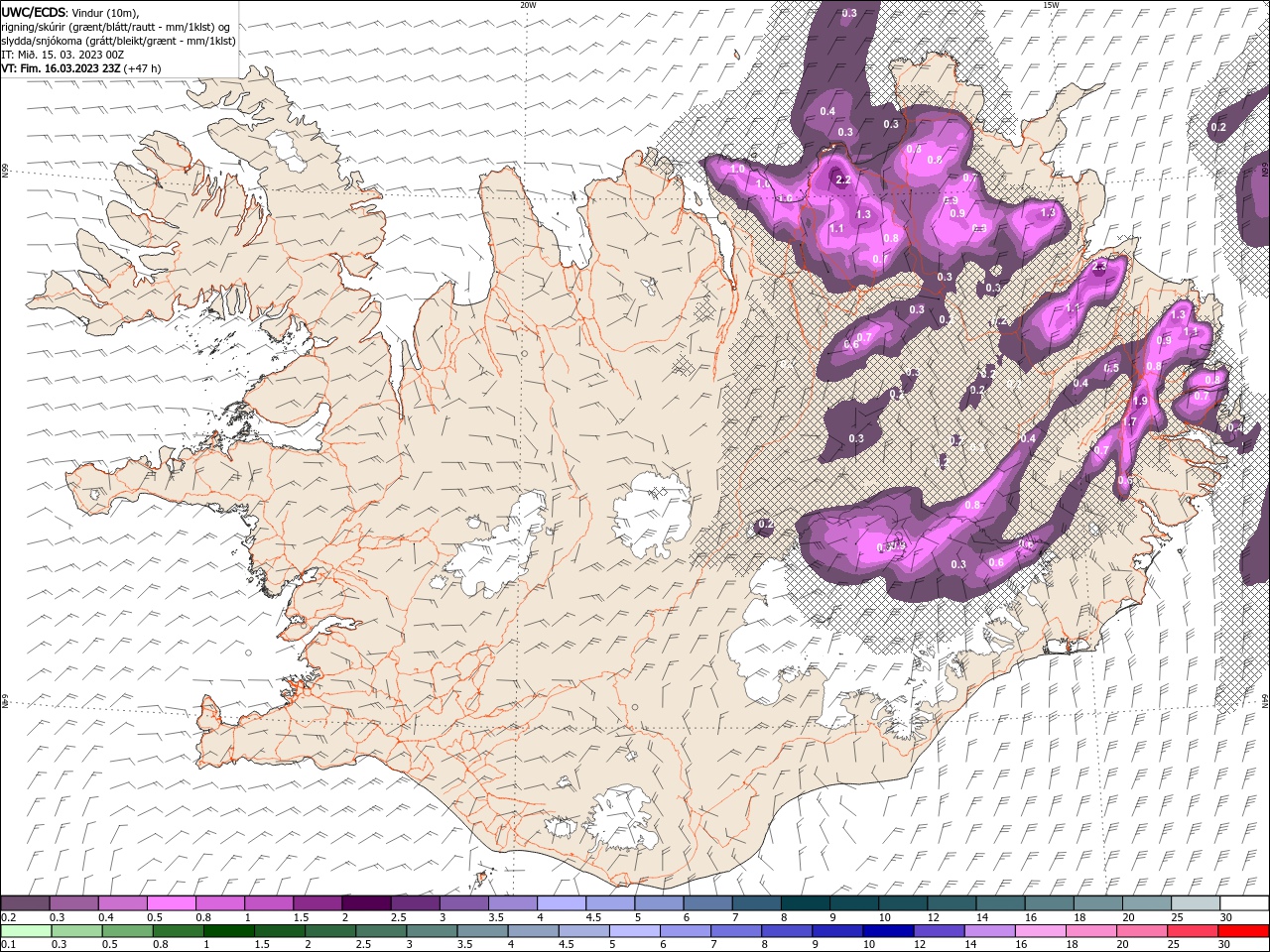Select the snow legend swatch labeled 1.5
Viewport: 1270px width, 952px height.
pos(317,903)
